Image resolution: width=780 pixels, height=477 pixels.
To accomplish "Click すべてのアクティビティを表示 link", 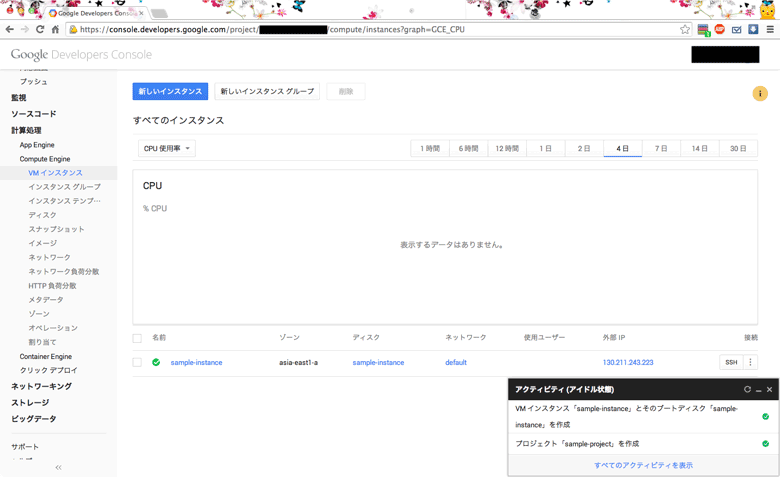I will click(x=643, y=465).
